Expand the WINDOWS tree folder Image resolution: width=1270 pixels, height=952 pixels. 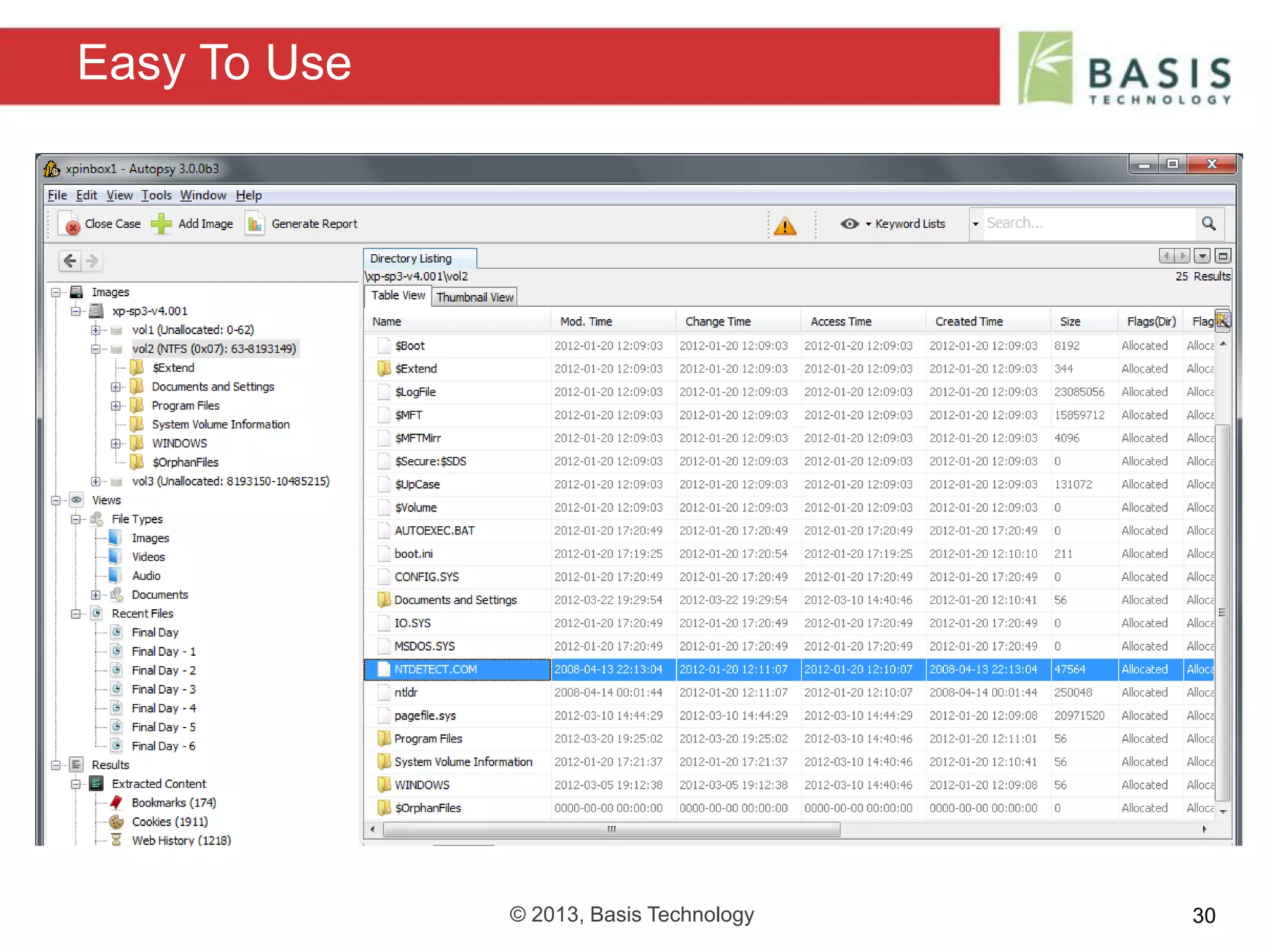pos(115,444)
